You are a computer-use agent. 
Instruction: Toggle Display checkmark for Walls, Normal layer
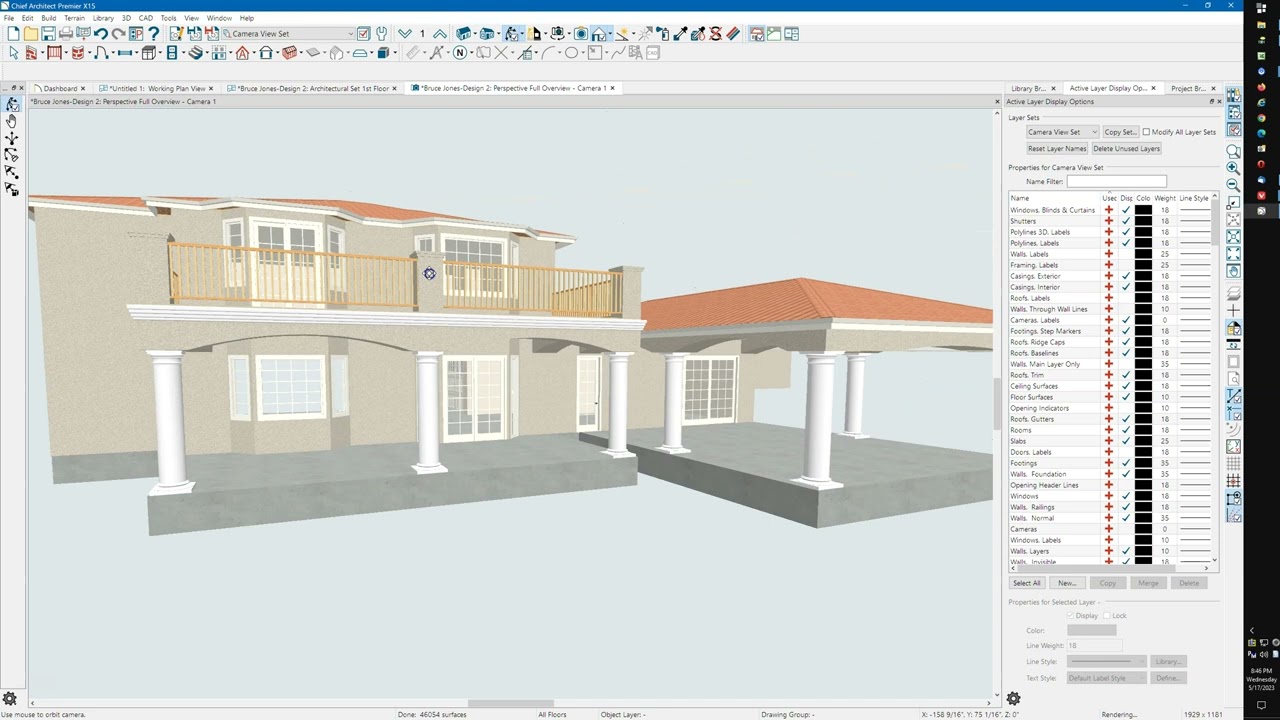point(1126,518)
